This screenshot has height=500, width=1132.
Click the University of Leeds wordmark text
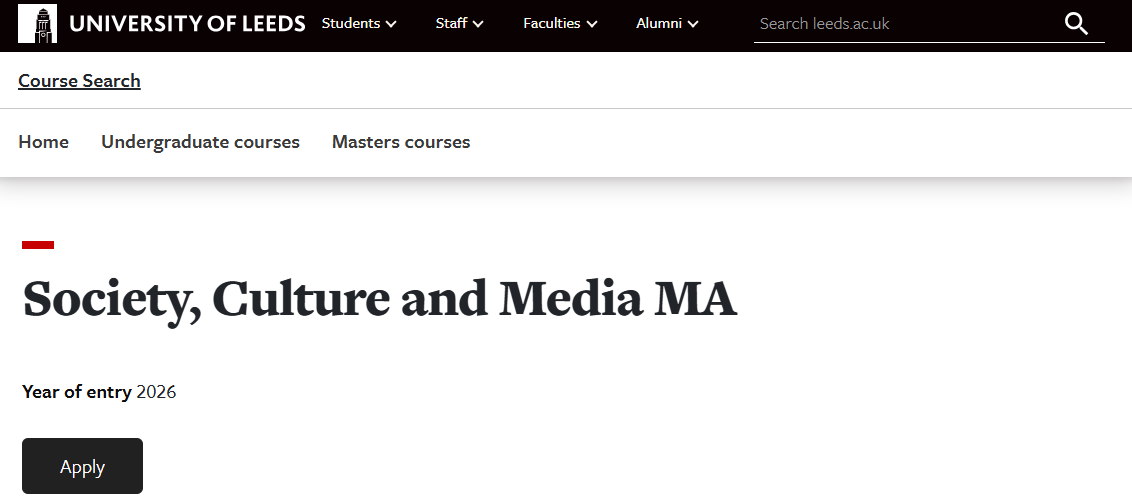tap(187, 23)
